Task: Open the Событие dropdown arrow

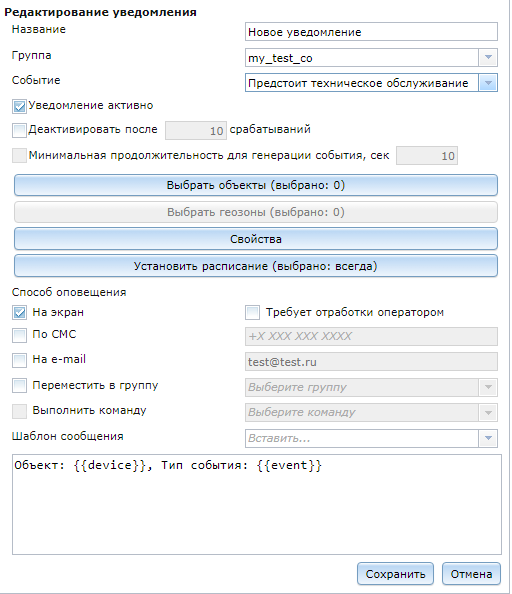Action: 488,83
